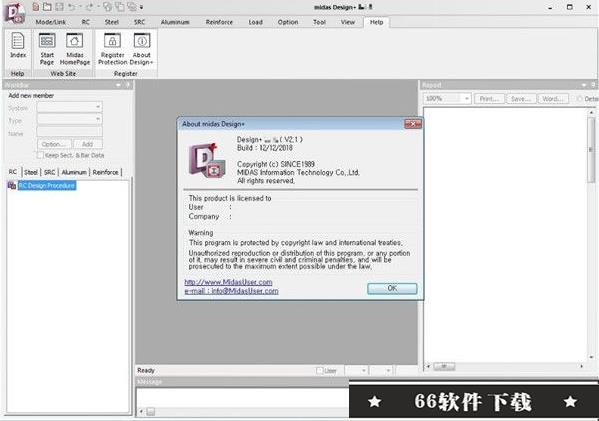Select the Reinforce tab in member list
Screen dimensions: 599x421
coord(105,173)
